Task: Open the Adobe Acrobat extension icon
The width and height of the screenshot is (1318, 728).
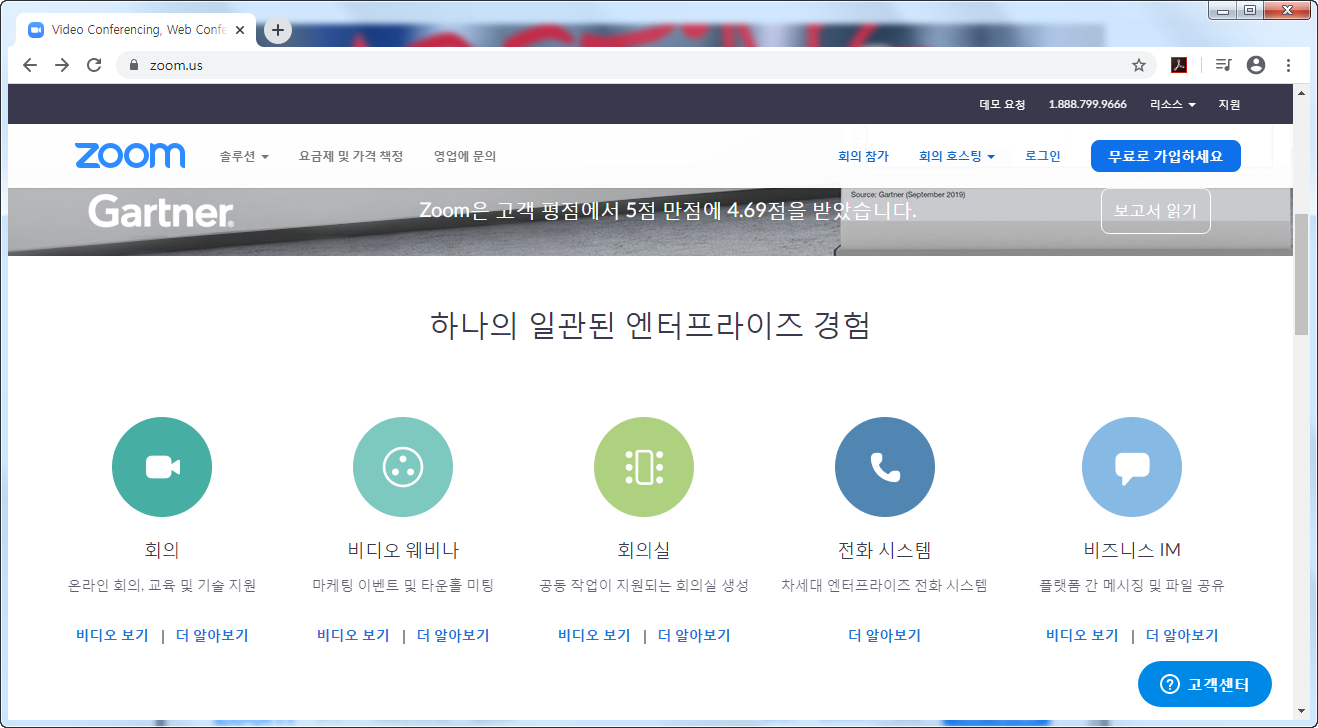Action: (1179, 65)
